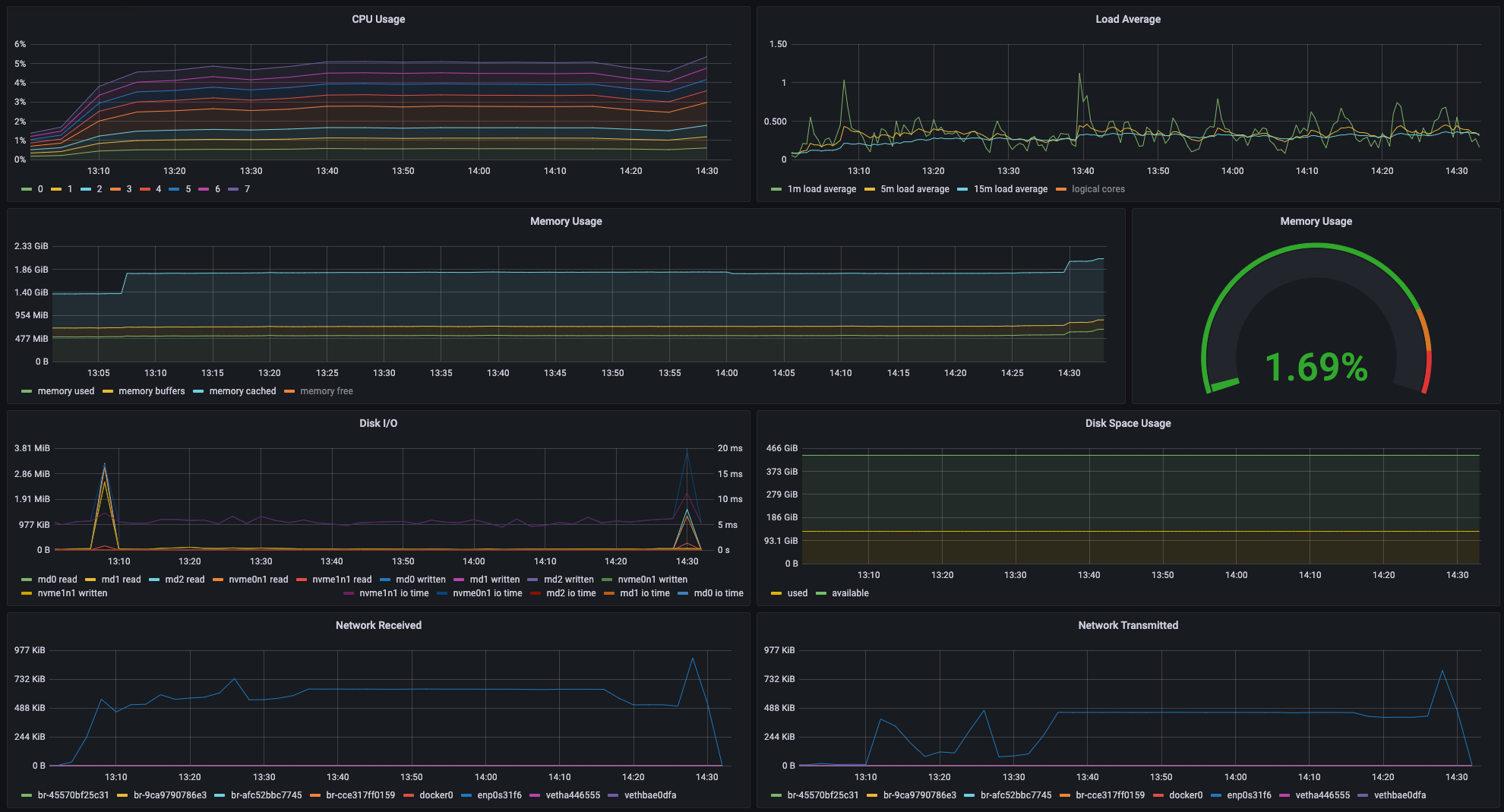Image resolution: width=1504 pixels, height=812 pixels.
Task: Click the Load Average panel title
Action: tap(1128, 19)
